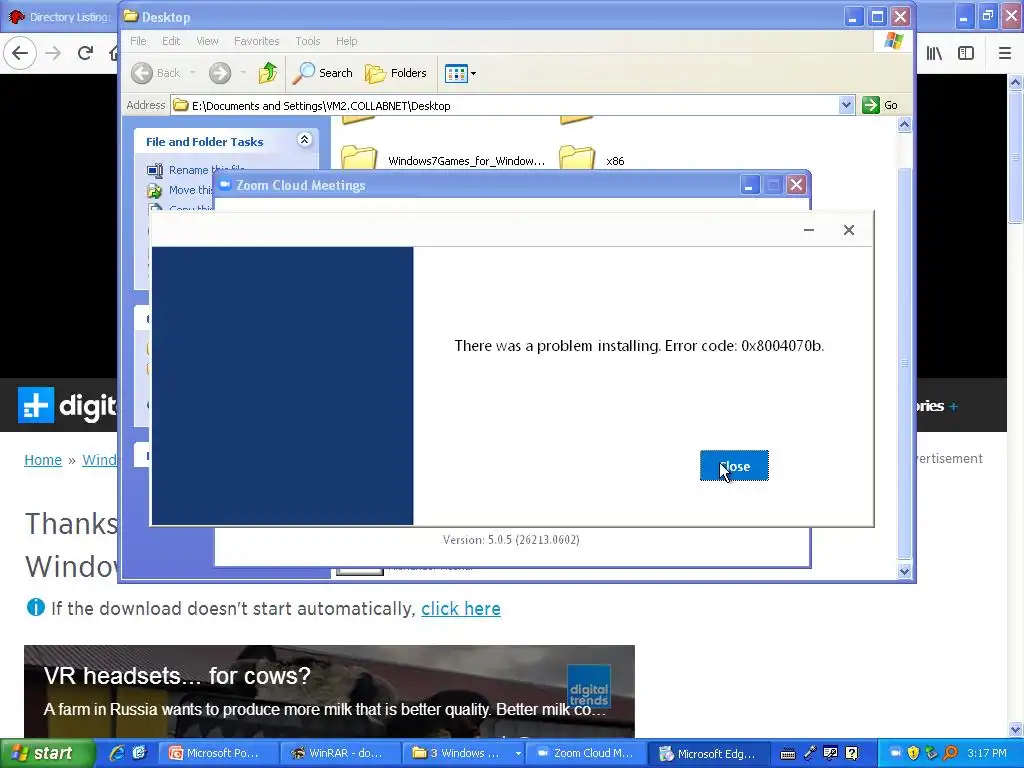
Task: Open the browser Library icon
Action: (934, 53)
